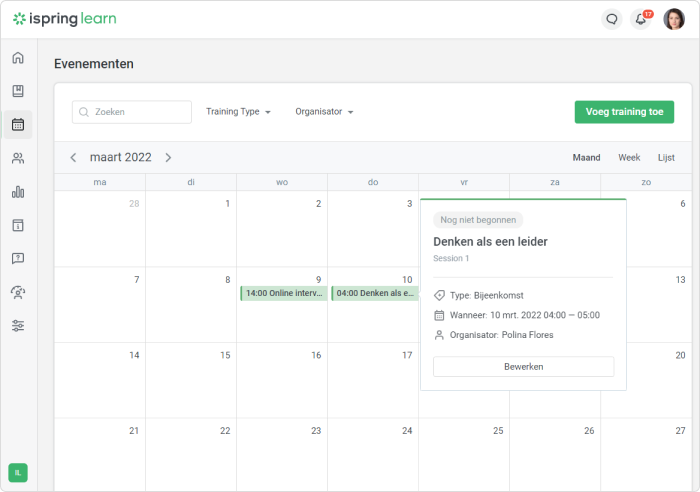Open the book-shaped courses icon in sidebar
Image resolution: width=700 pixels, height=492 pixels.
click(x=18, y=91)
